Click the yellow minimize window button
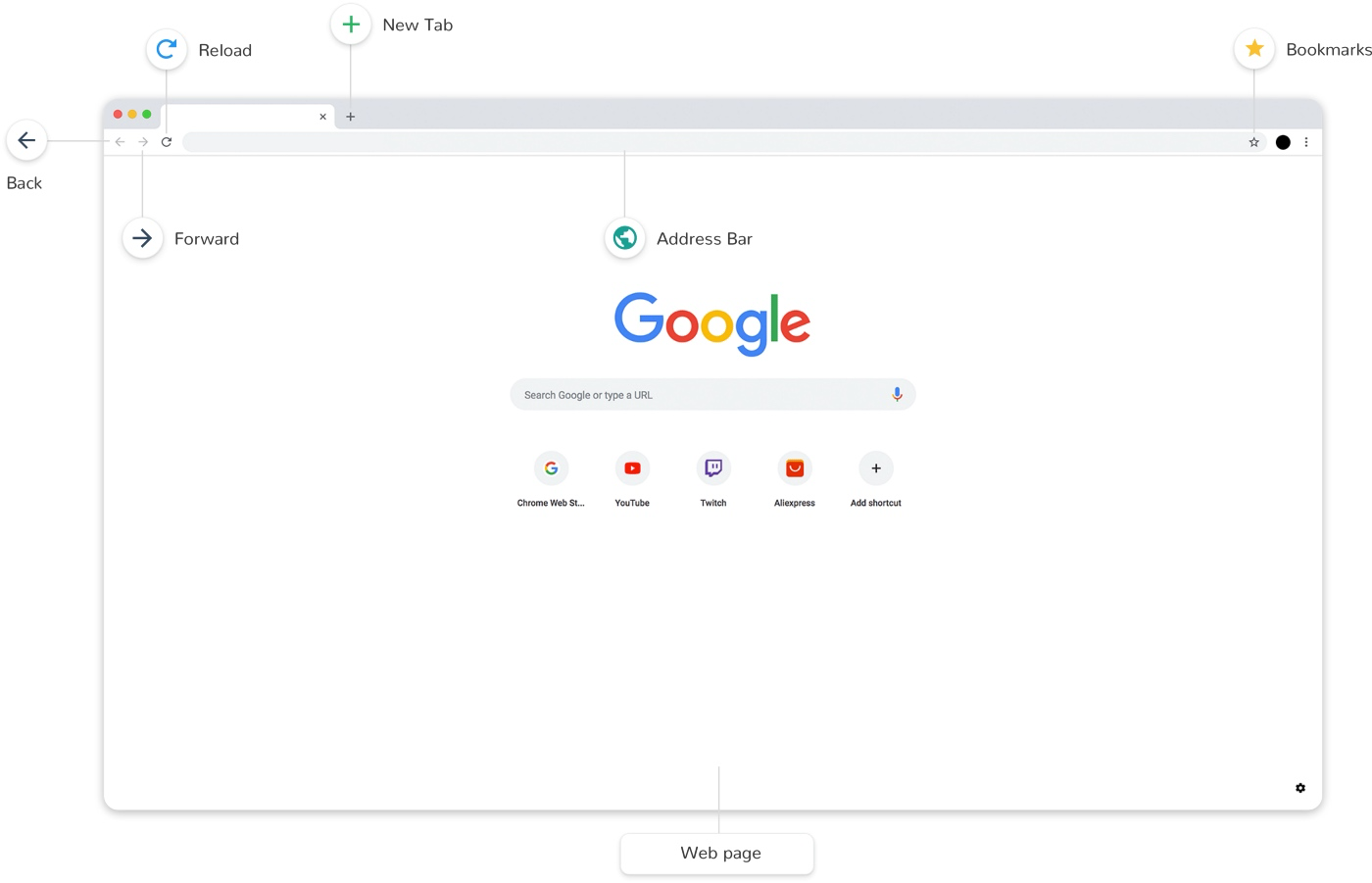This screenshot has width=1372, height=883. [x=132, y=115]
